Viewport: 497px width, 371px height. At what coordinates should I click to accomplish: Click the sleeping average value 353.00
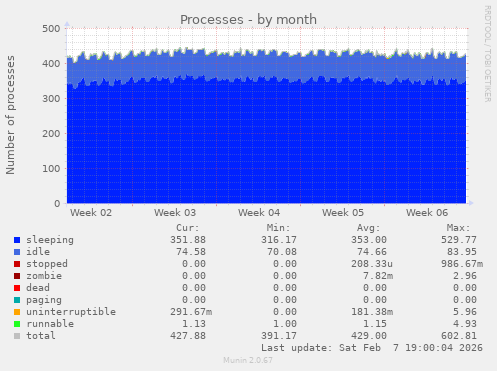point(369,240)
